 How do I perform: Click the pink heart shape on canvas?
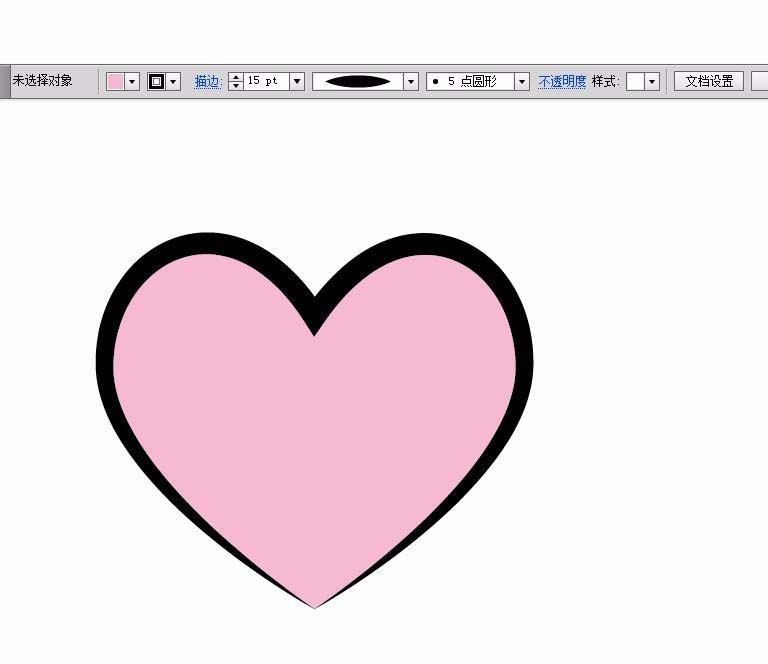tap(313, 421)
